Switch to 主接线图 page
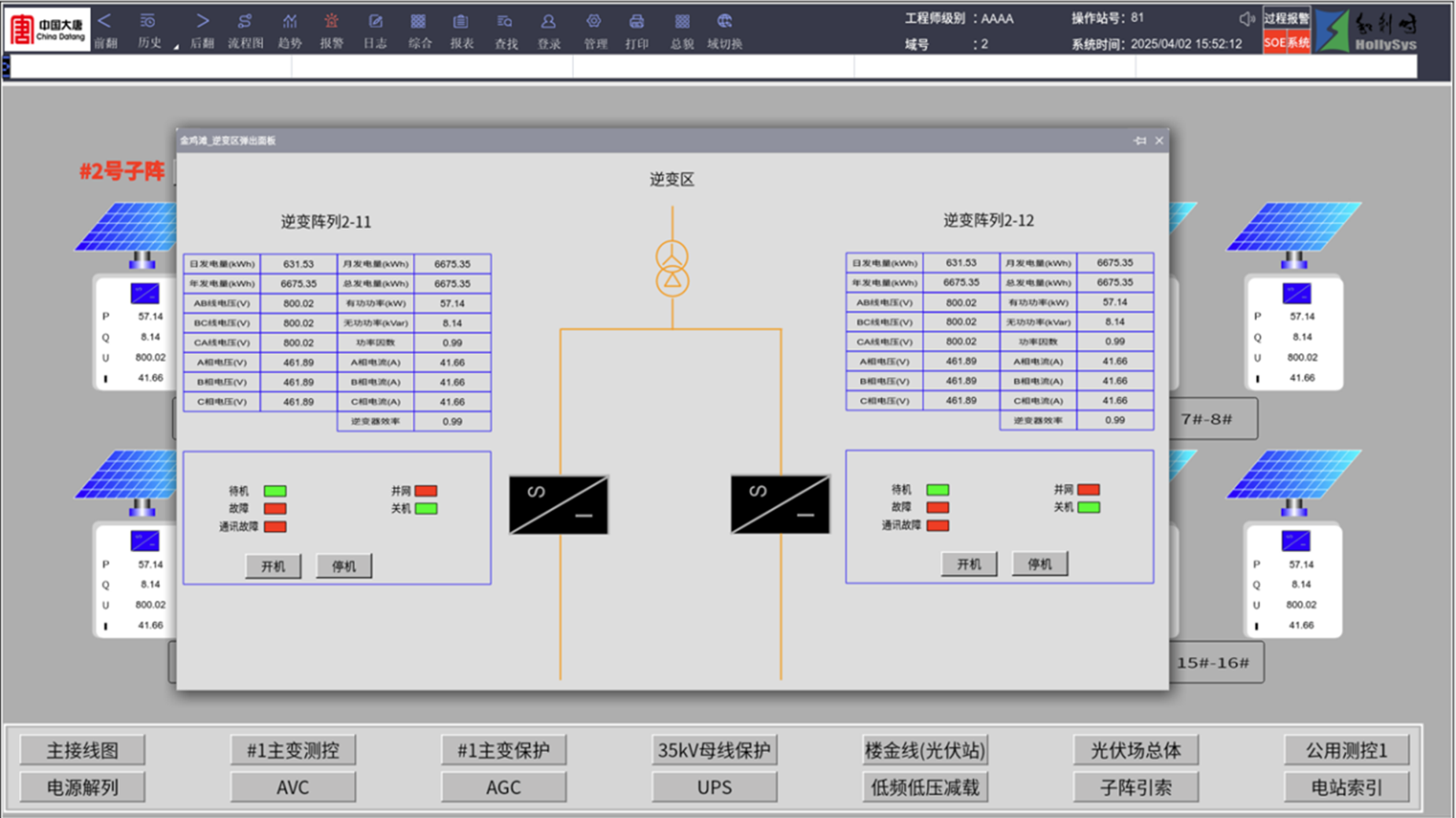This screenshot has height=818, width=1456. click(83, 750)
